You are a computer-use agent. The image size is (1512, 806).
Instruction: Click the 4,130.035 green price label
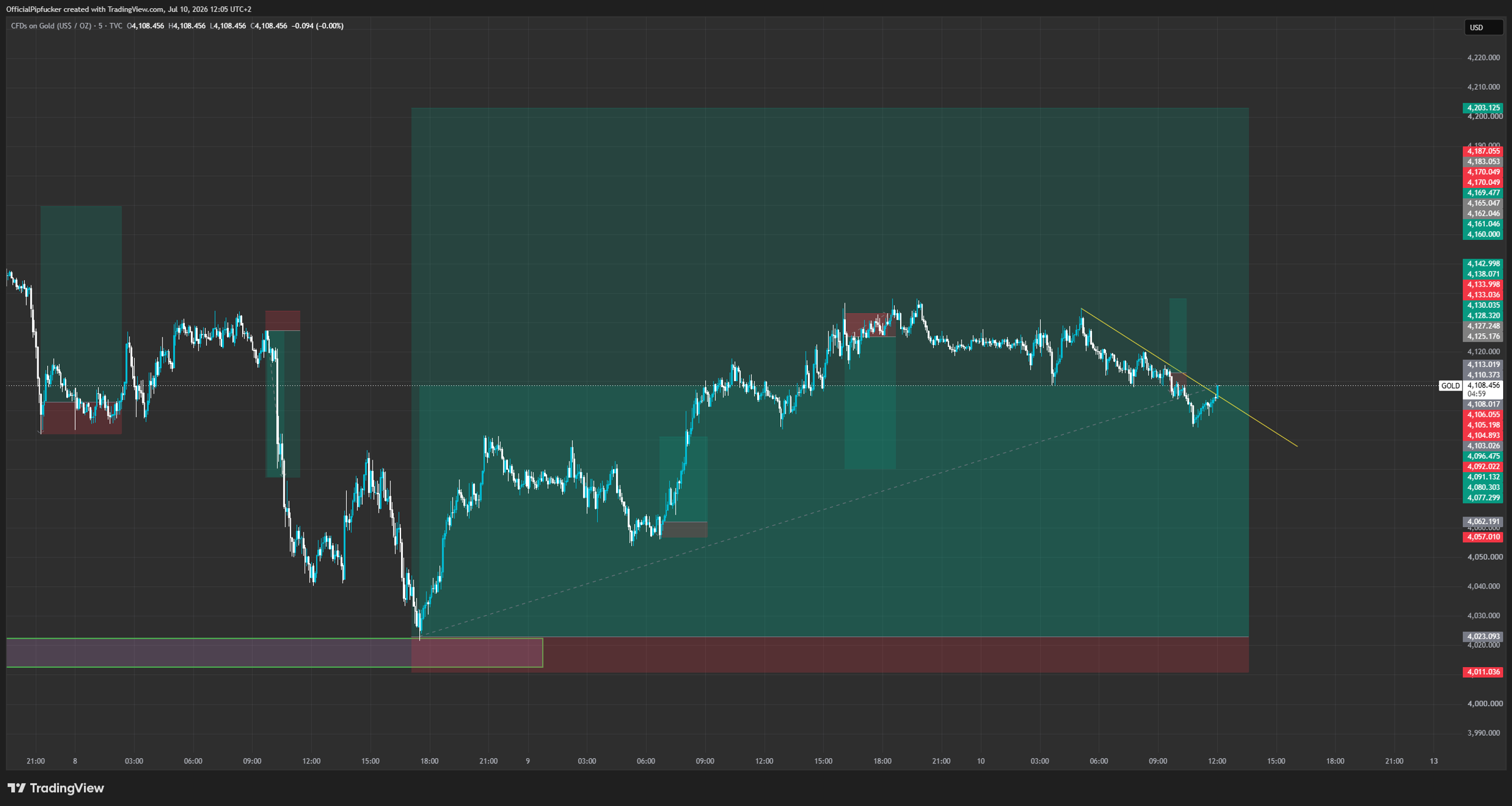coord(1483,305)
